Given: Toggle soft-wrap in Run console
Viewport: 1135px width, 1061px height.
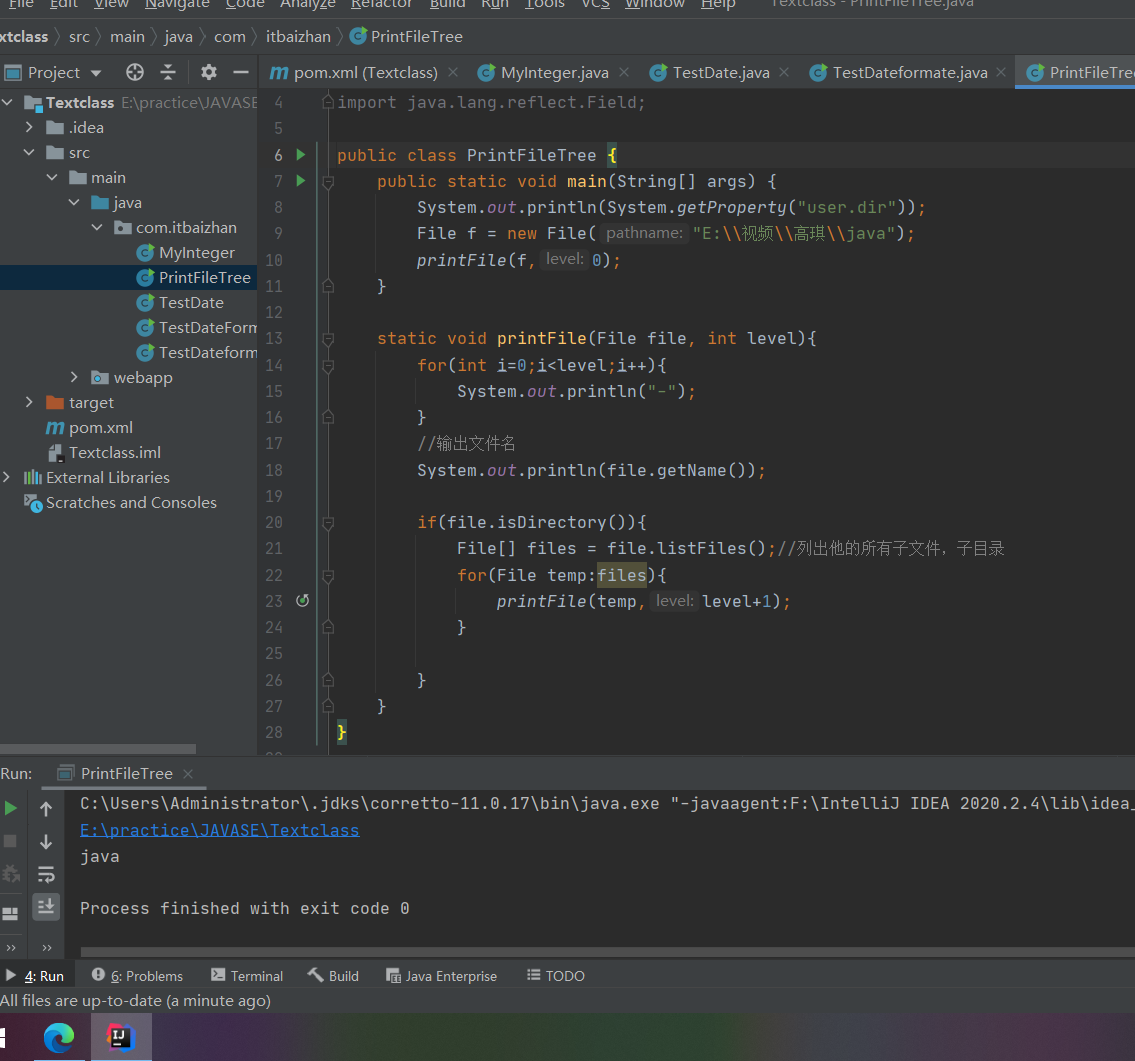Looking at the screenshot, I should click(46, 875).
